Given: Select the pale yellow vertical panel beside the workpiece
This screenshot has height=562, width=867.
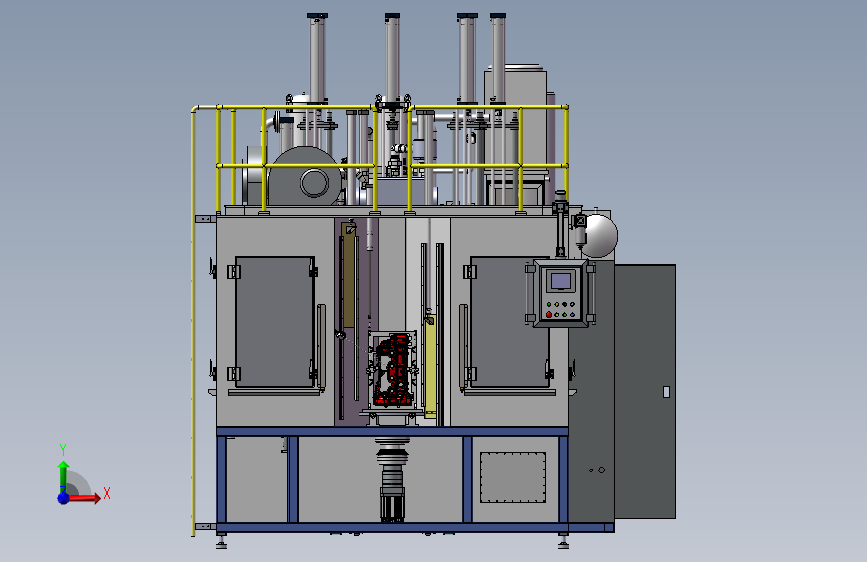Looking at the screenshot, I should tap(430, 365).
